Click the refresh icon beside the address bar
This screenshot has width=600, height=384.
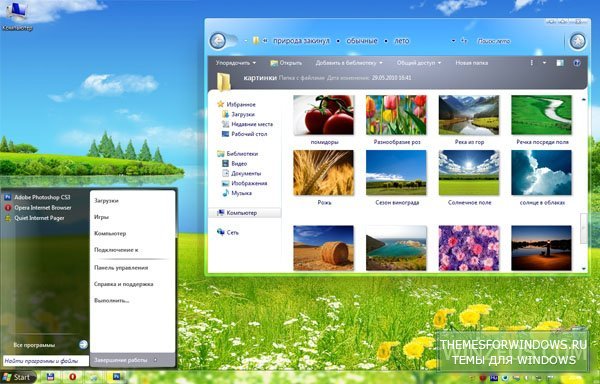[464, 40]
